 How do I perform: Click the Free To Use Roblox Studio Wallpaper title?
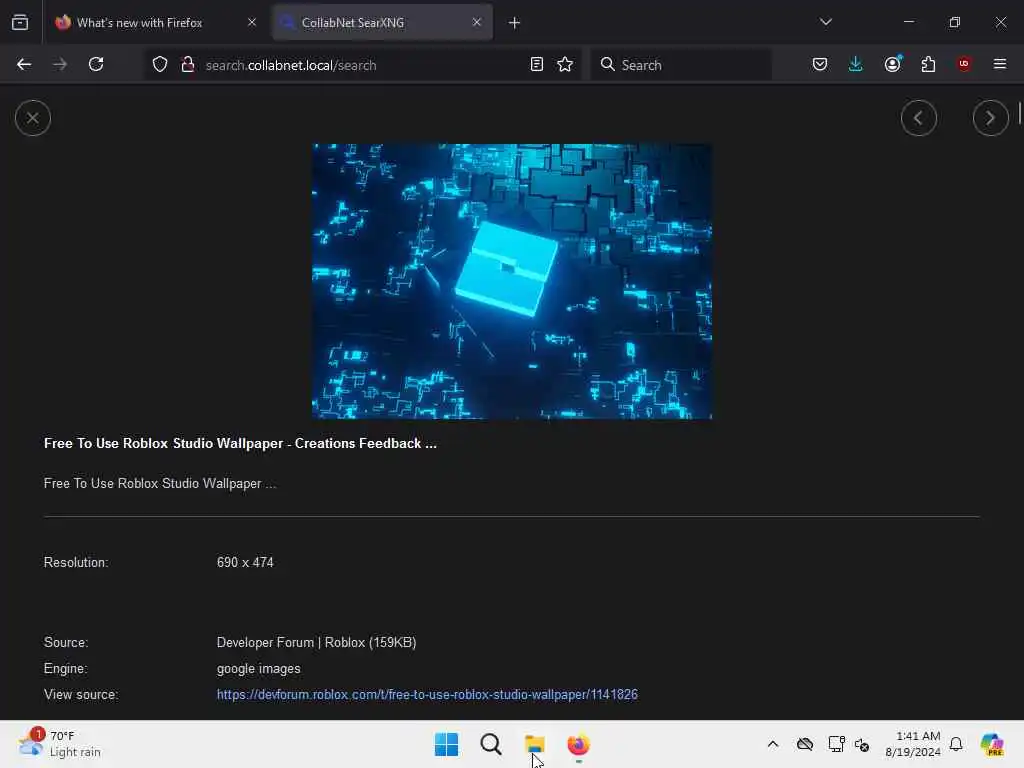(x=240, y=443)
